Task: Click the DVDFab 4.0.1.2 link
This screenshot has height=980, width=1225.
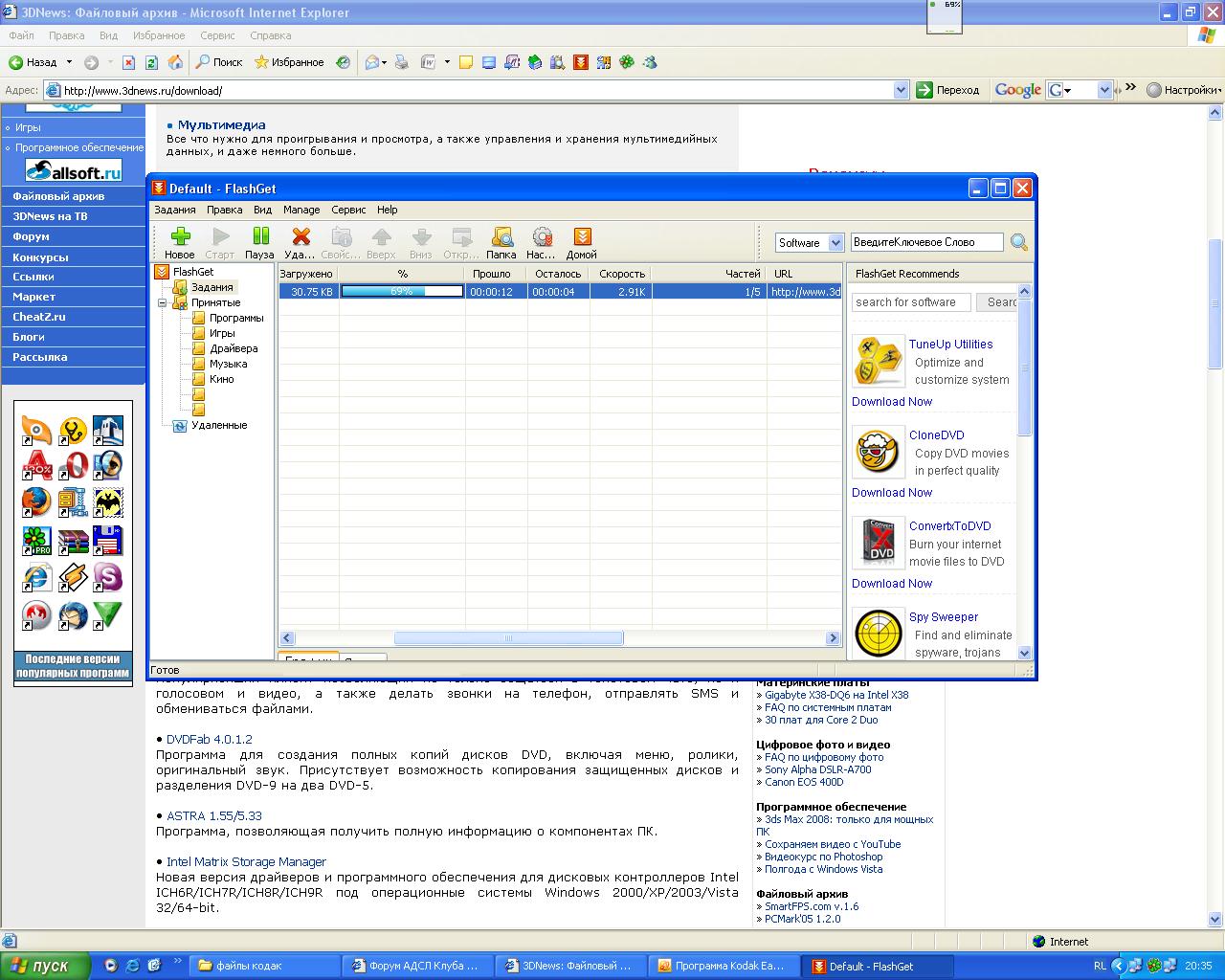Action: coord(210,740)
